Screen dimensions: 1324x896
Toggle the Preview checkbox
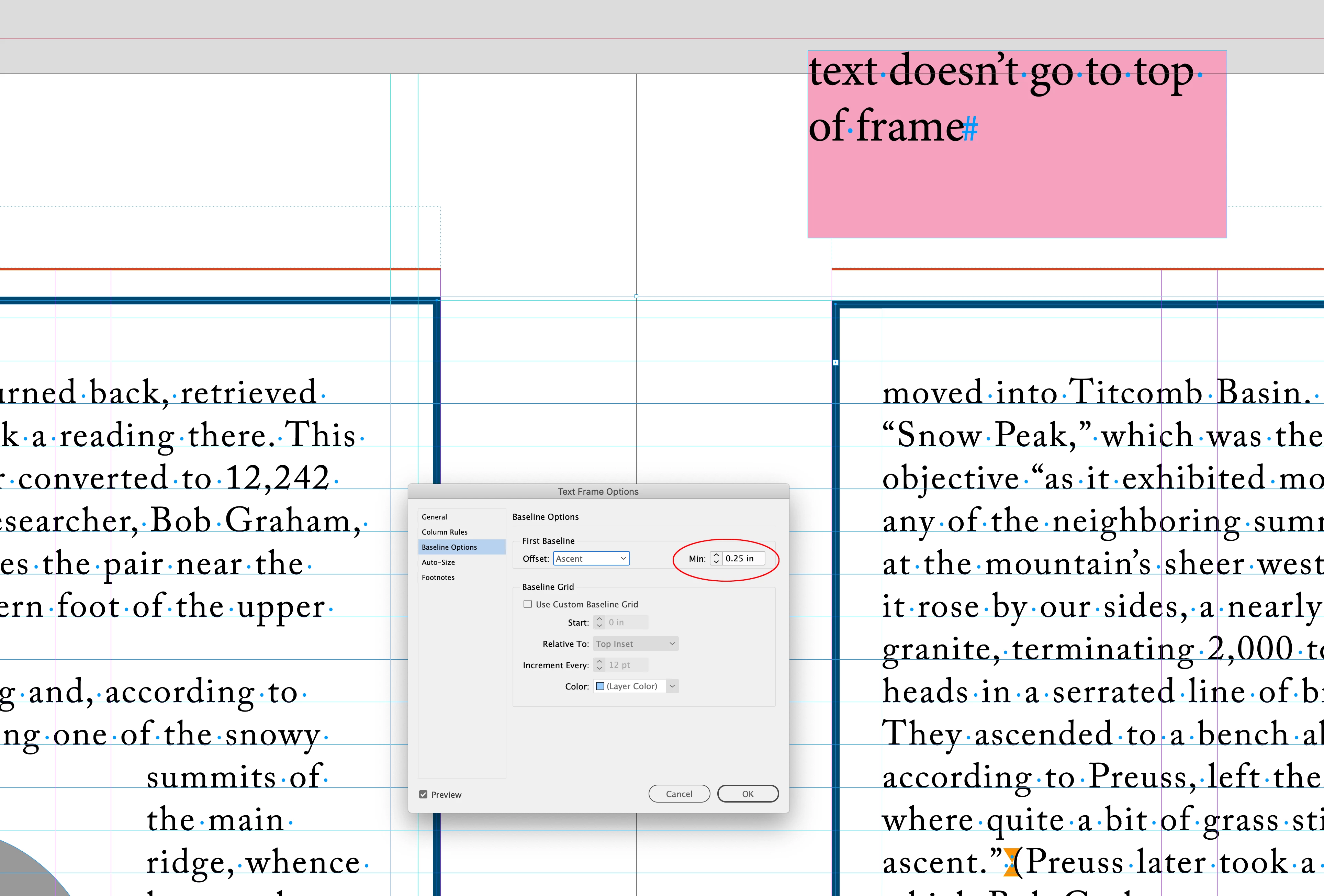[x=423, y=795]
